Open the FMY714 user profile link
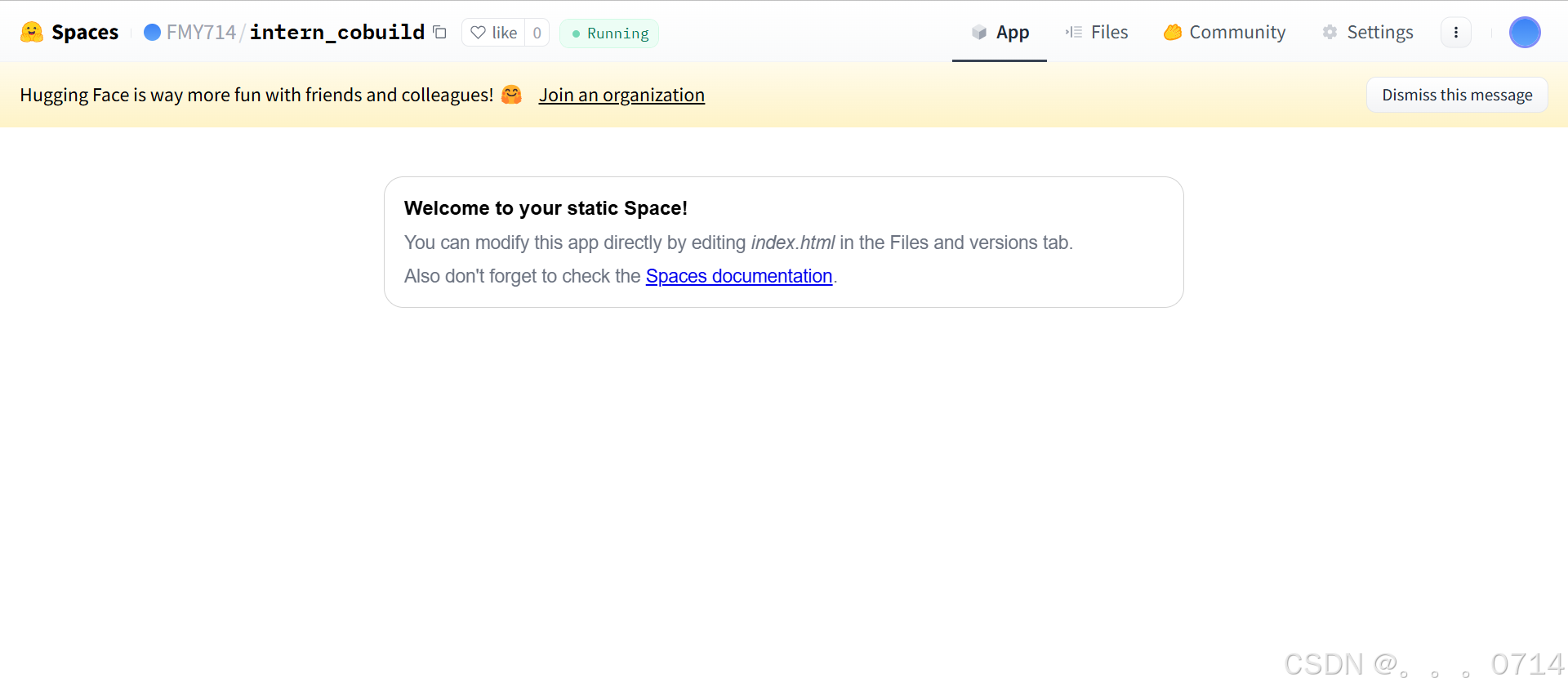This screenshot has width=1568, height=690. [x=201, y=32]
